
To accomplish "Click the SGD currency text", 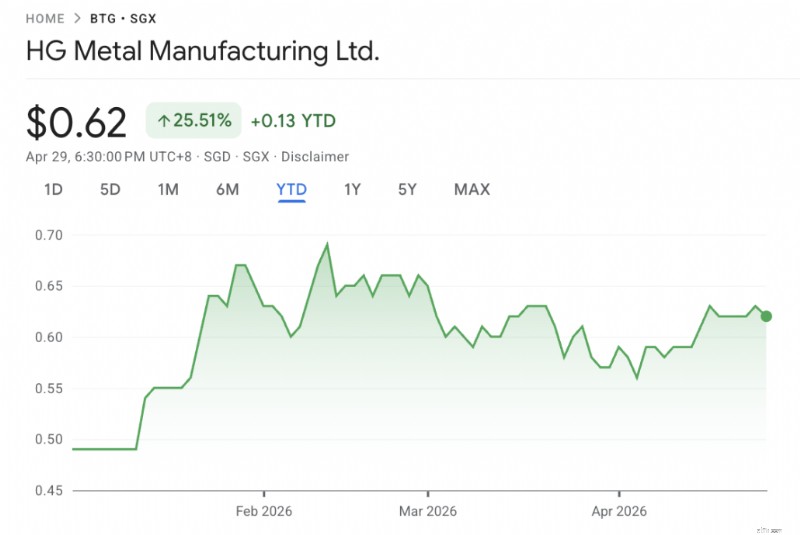I will click(x=217, y=157).
